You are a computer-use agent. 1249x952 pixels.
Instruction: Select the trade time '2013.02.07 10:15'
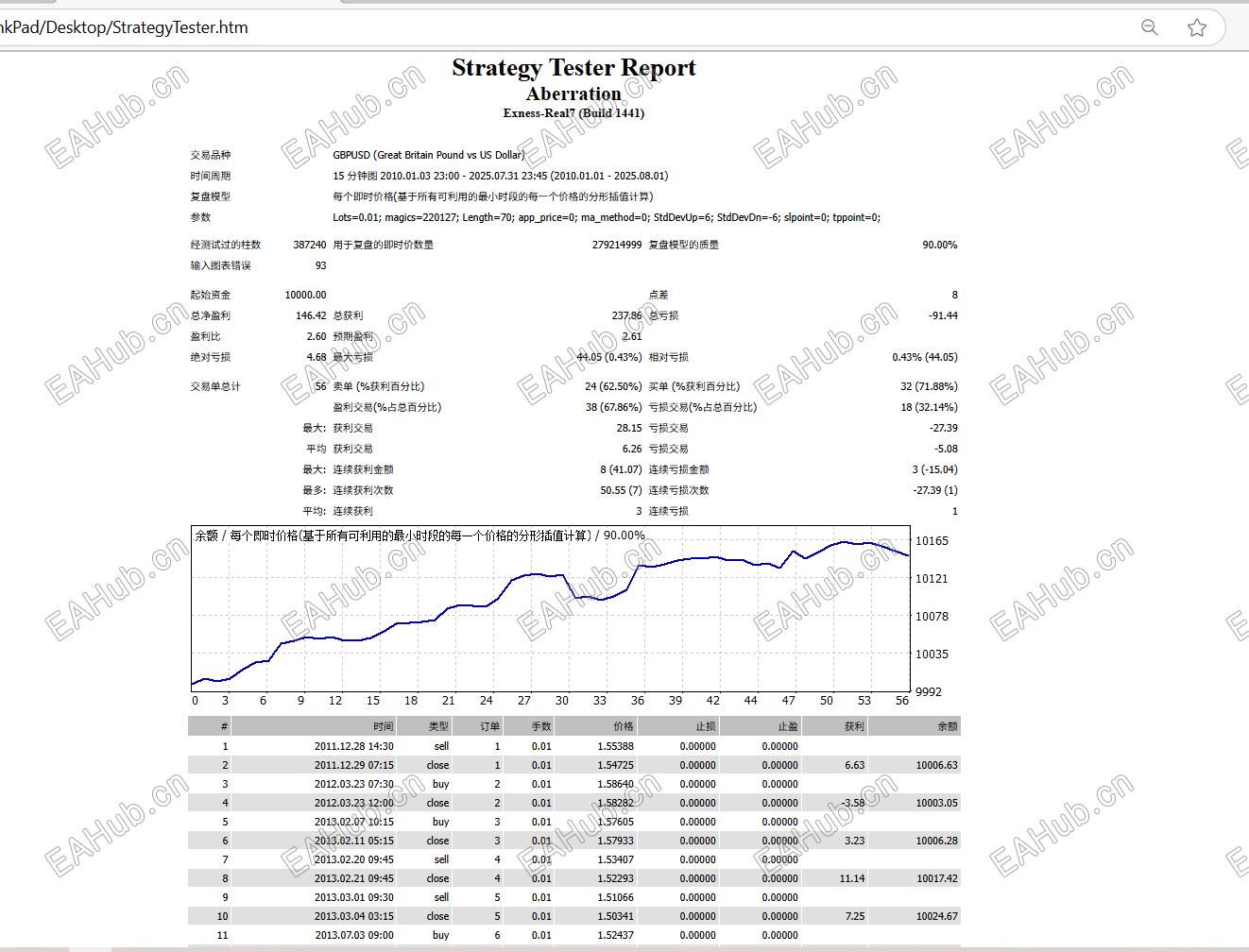pos(353,822)
